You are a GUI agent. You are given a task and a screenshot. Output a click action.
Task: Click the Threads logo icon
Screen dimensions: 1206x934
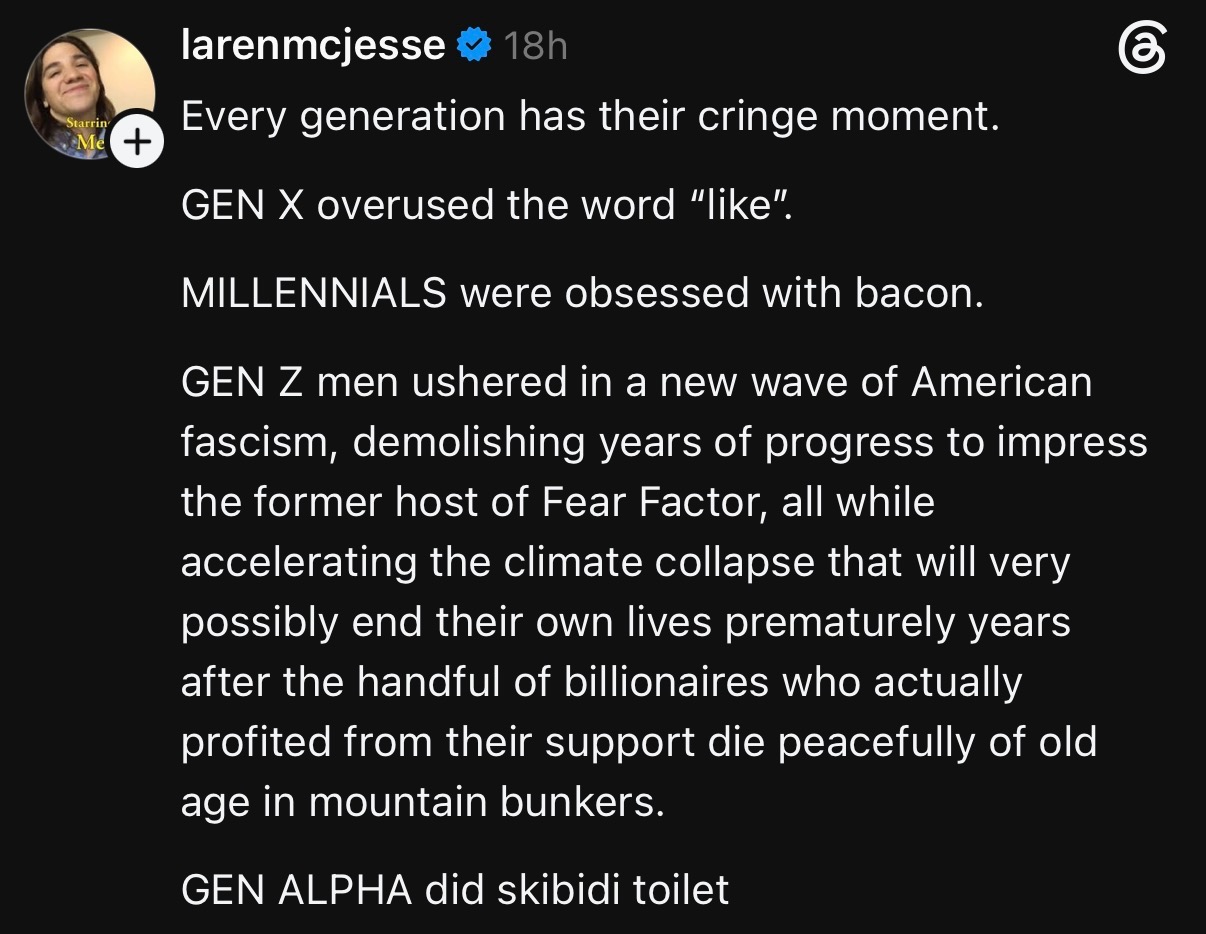click(1141, 49)
